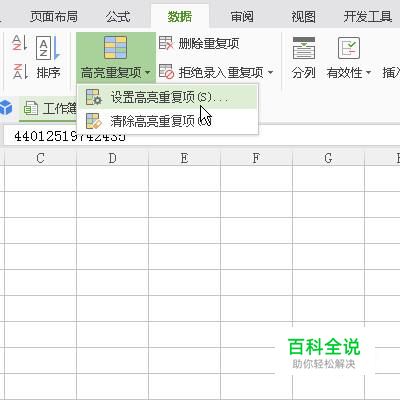Click the 删除重复项 text button
Viewport: 400px width, 400px height.
tap(209, 43)
